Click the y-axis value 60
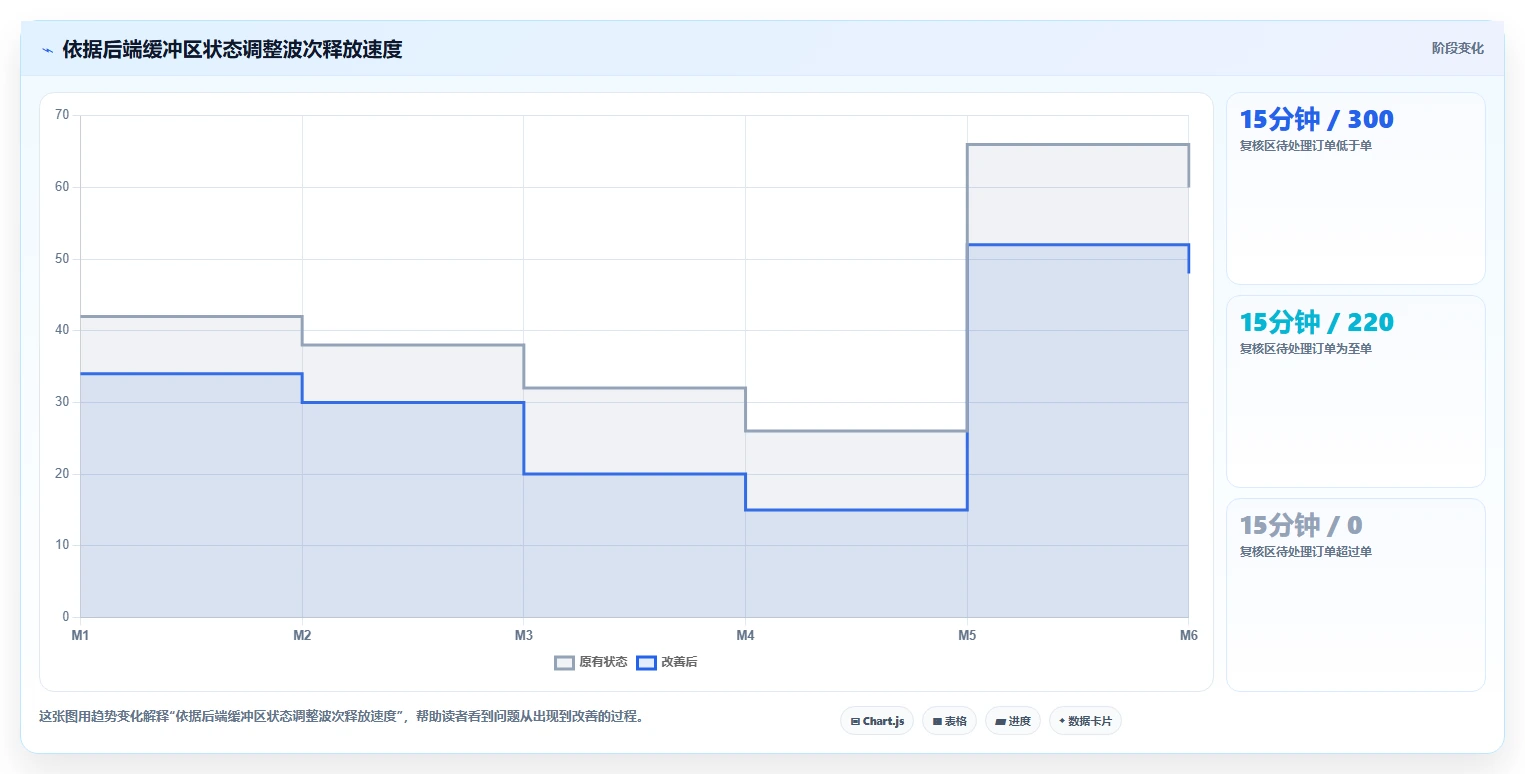1525x774 pixels. point(62,187)
